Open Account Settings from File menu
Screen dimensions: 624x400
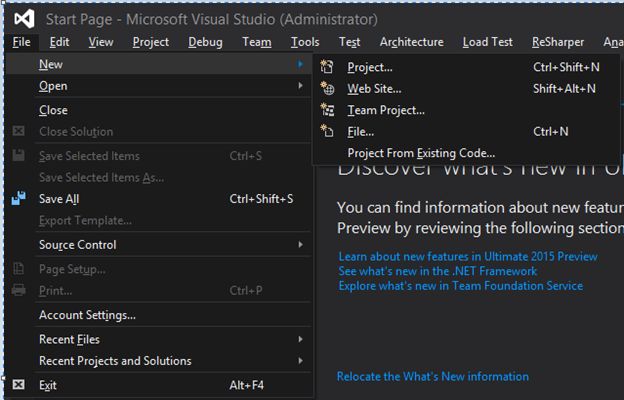[x=87, y=315]
